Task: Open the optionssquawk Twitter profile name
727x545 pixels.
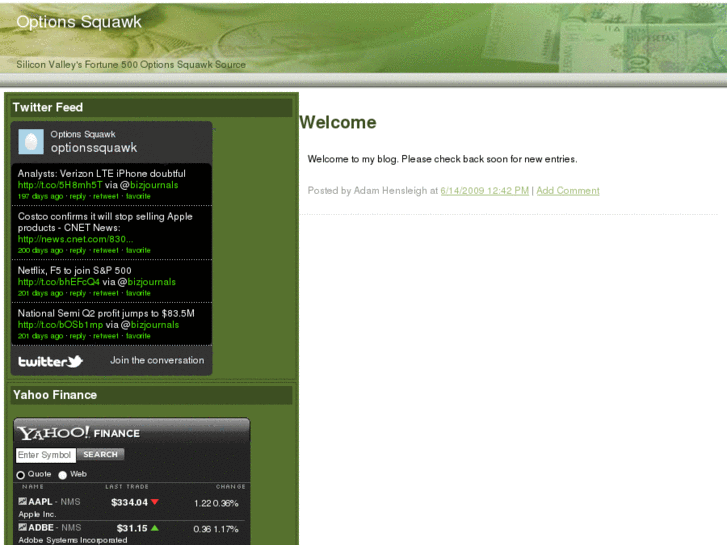Action: [x=94, y=148]
